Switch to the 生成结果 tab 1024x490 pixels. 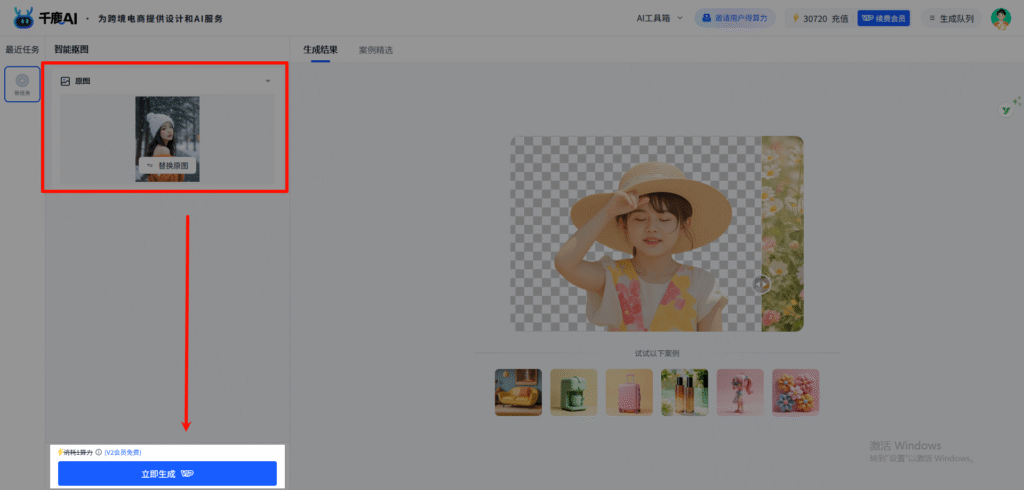320,49
